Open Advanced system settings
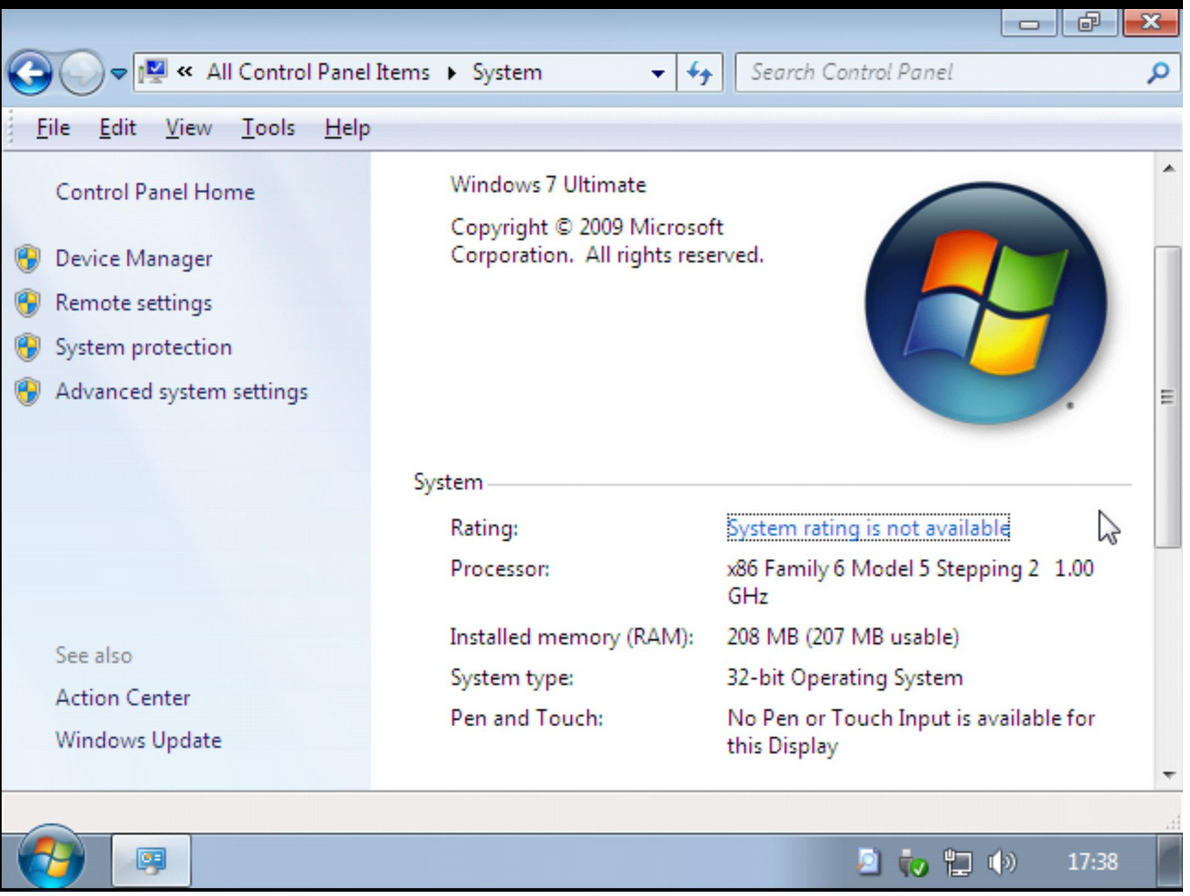The image size is (1190, 896). tap(181, 391)
